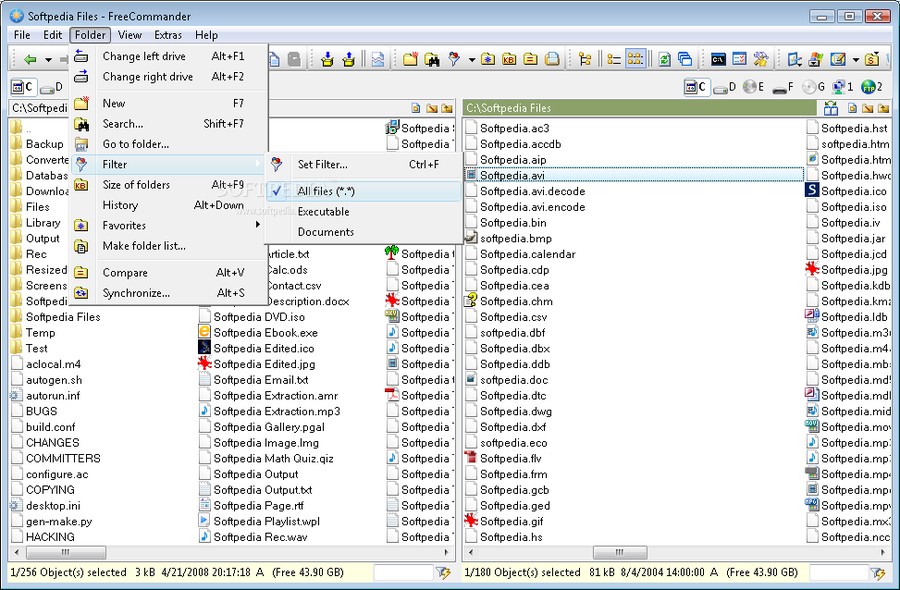
Task: Expand the Favorites submenu in Folder menu
Action: [x=169, y=226]
